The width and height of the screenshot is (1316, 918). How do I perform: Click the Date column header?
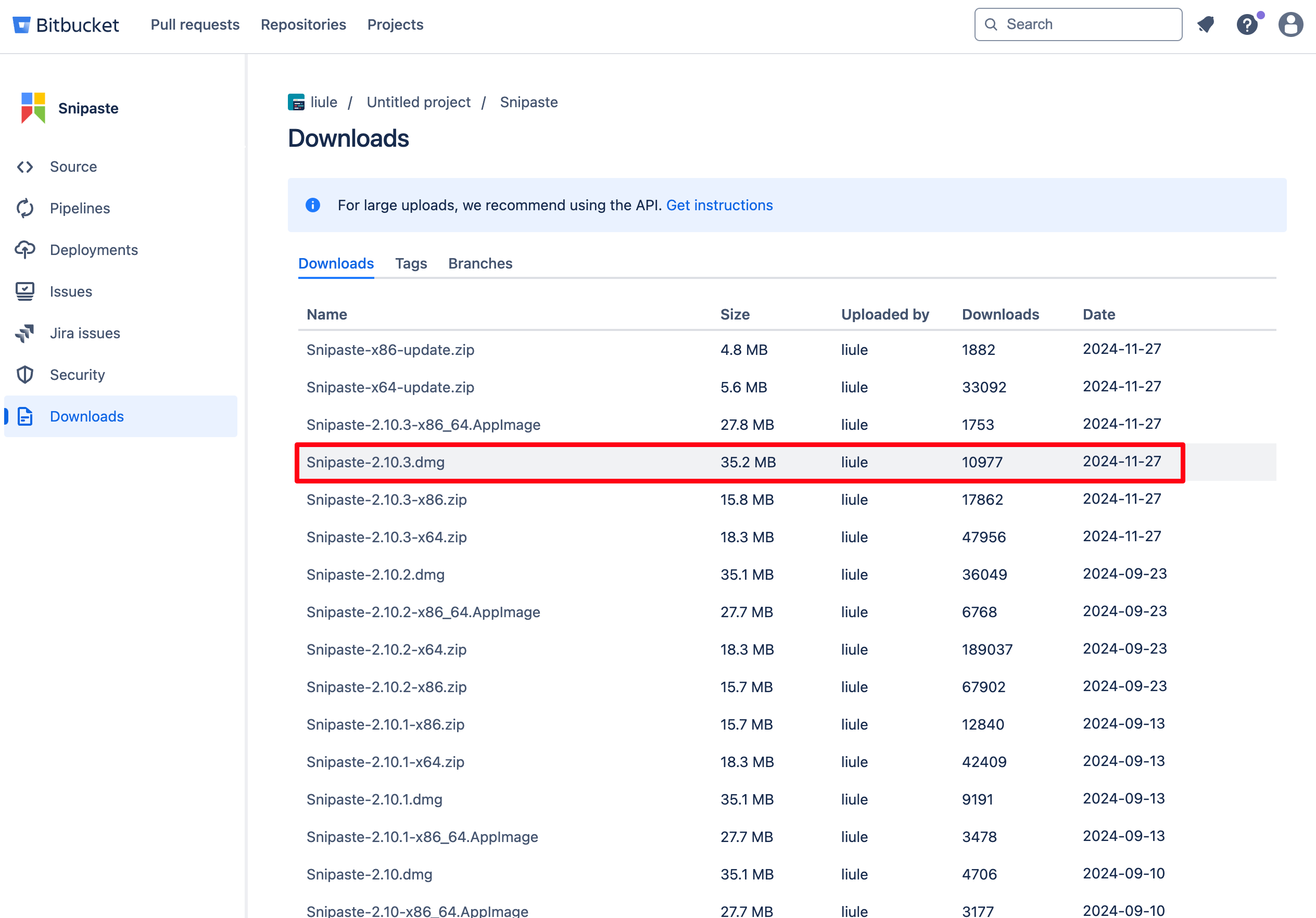point(1099,315)
